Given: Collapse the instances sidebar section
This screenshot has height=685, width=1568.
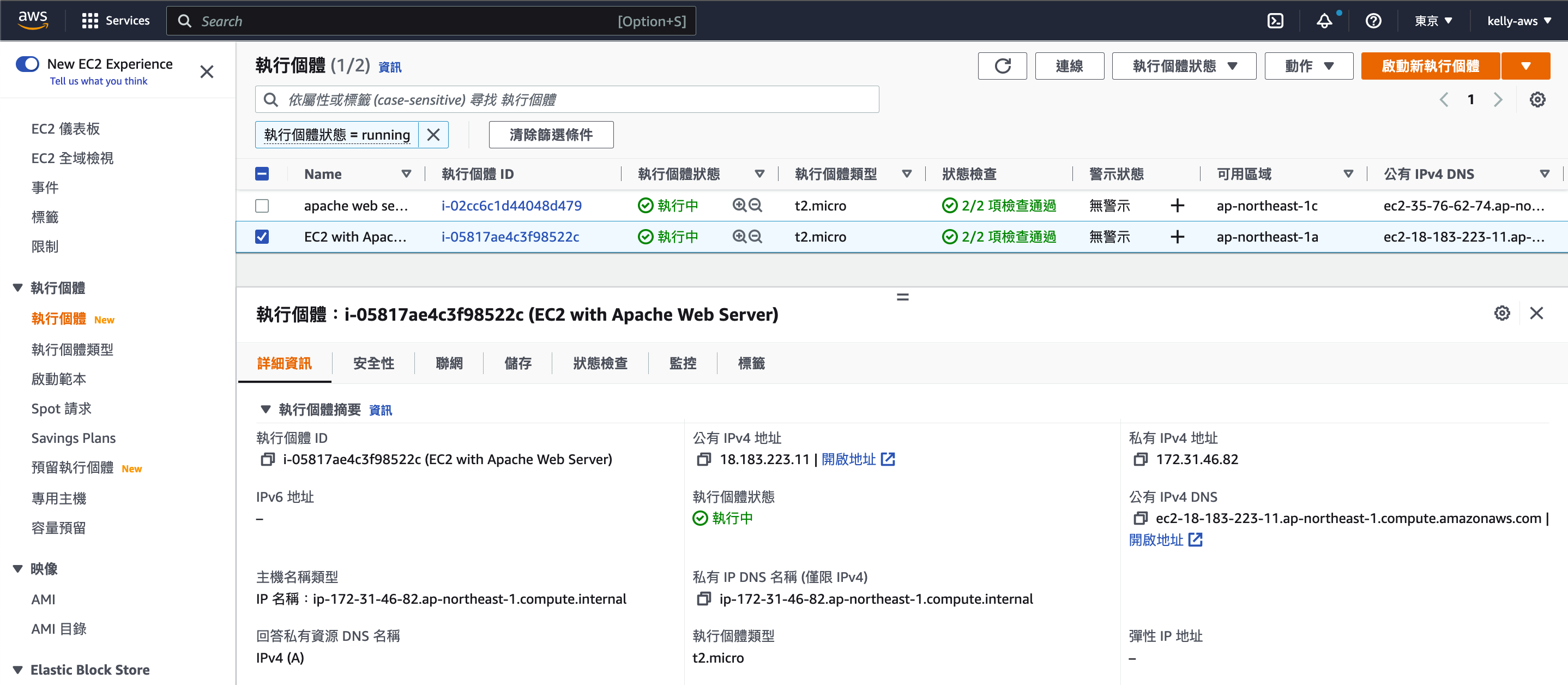Looking at the screenshot, I should (17, 287).
